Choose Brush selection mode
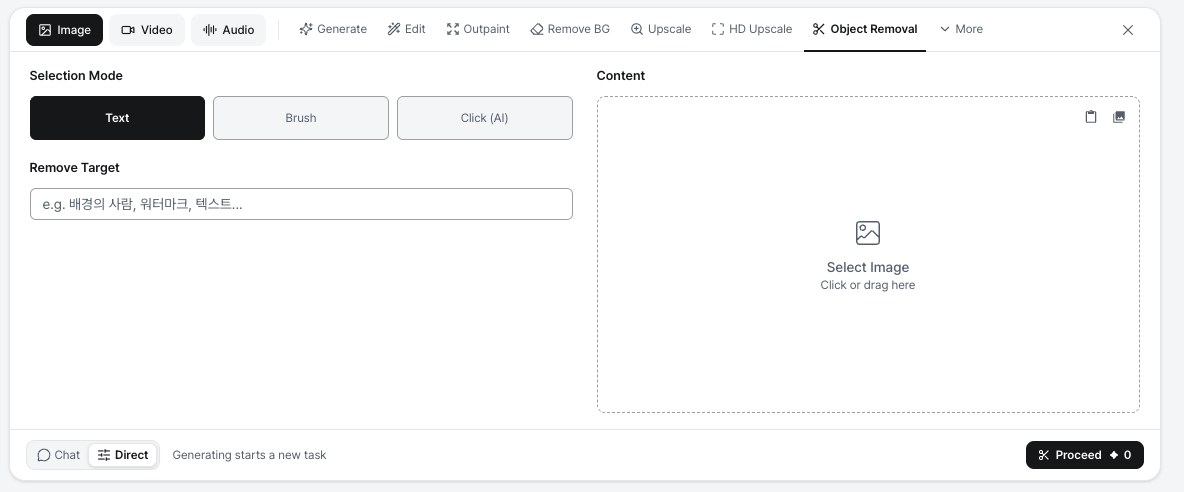 [301, 118]
